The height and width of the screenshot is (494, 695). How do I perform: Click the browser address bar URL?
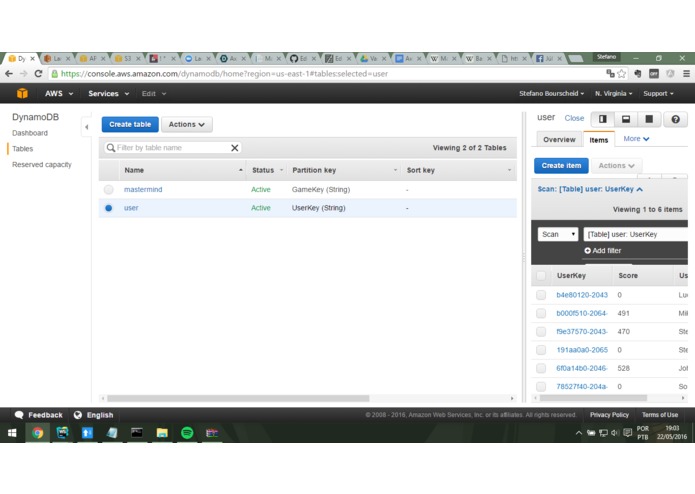pyautogui.click(x=224, y=74)
